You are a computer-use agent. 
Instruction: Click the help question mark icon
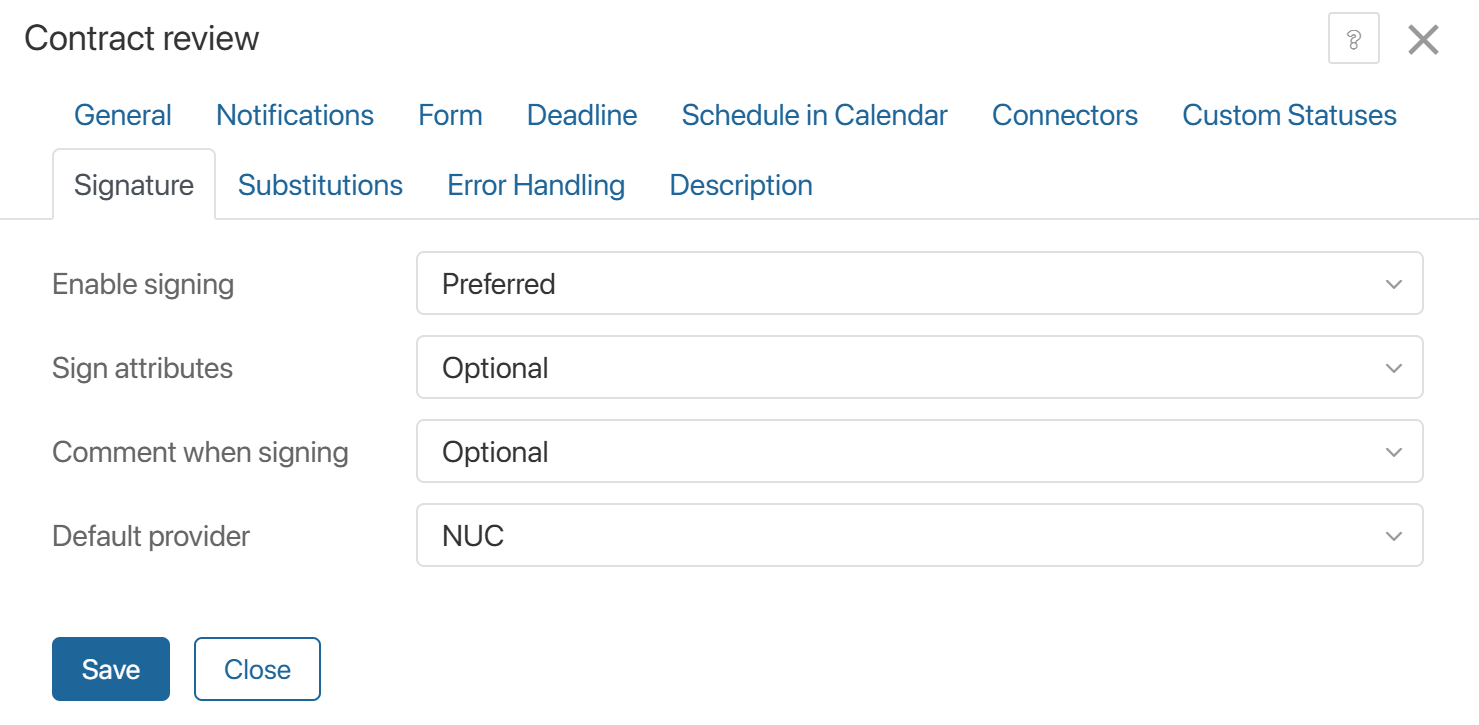(1353, 39)
